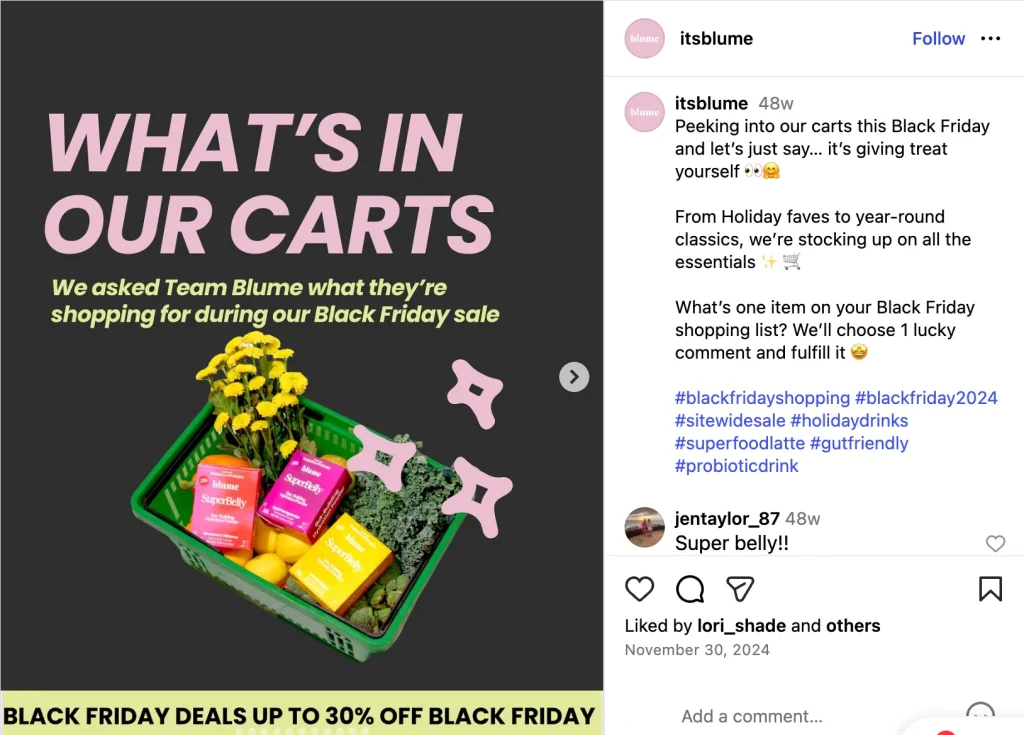Open the #blackfridayshopping hashtag

pyautogui.click(x=762, y=398)
